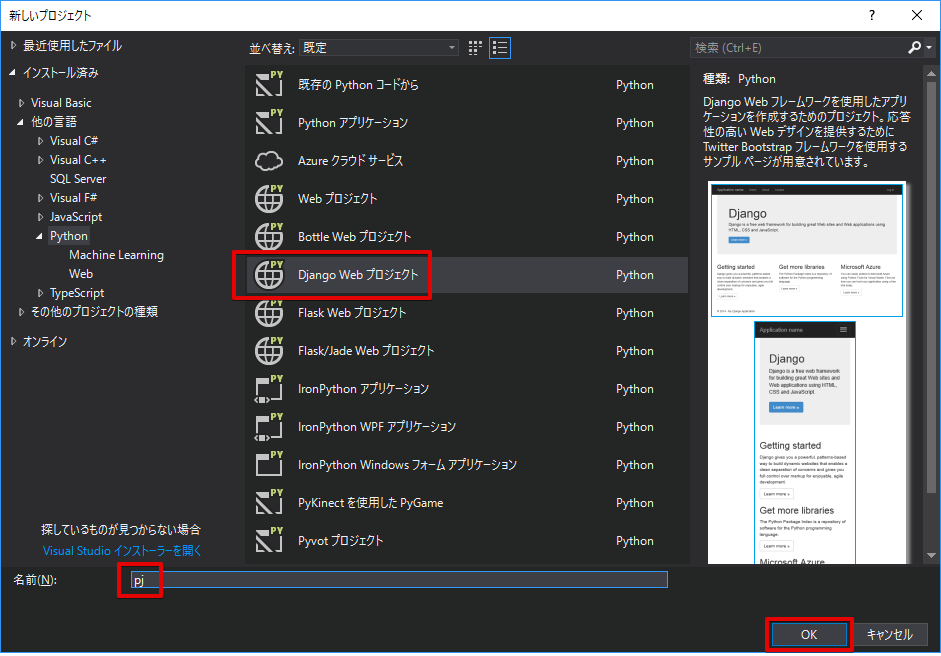Click the Python アプリケーション template icon
941x656 pixels.
269,122
